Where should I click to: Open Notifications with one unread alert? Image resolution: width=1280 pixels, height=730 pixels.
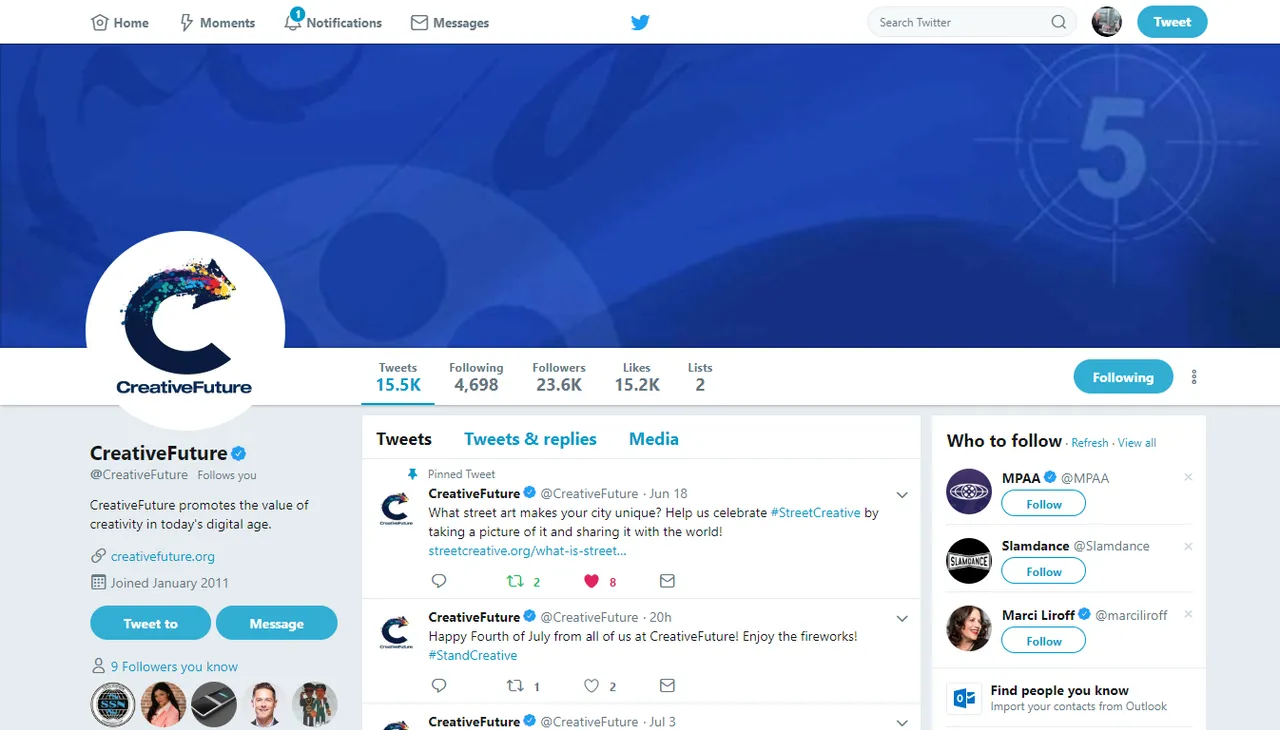tap(333, 22)
